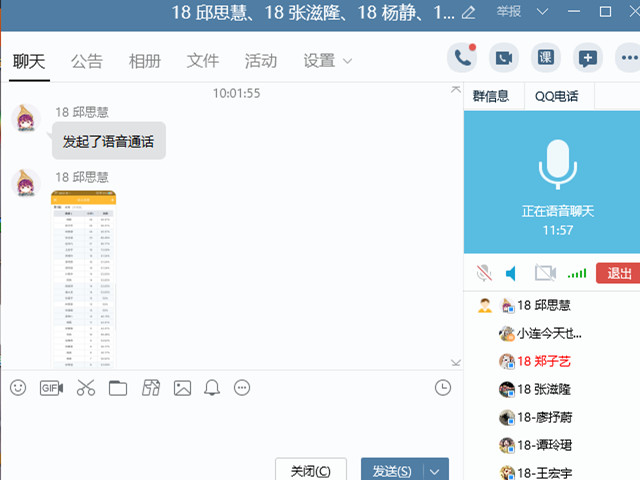640x480 pixels.
Task: Click sender name 18 邱思慧 above image message
Action: 82,177
